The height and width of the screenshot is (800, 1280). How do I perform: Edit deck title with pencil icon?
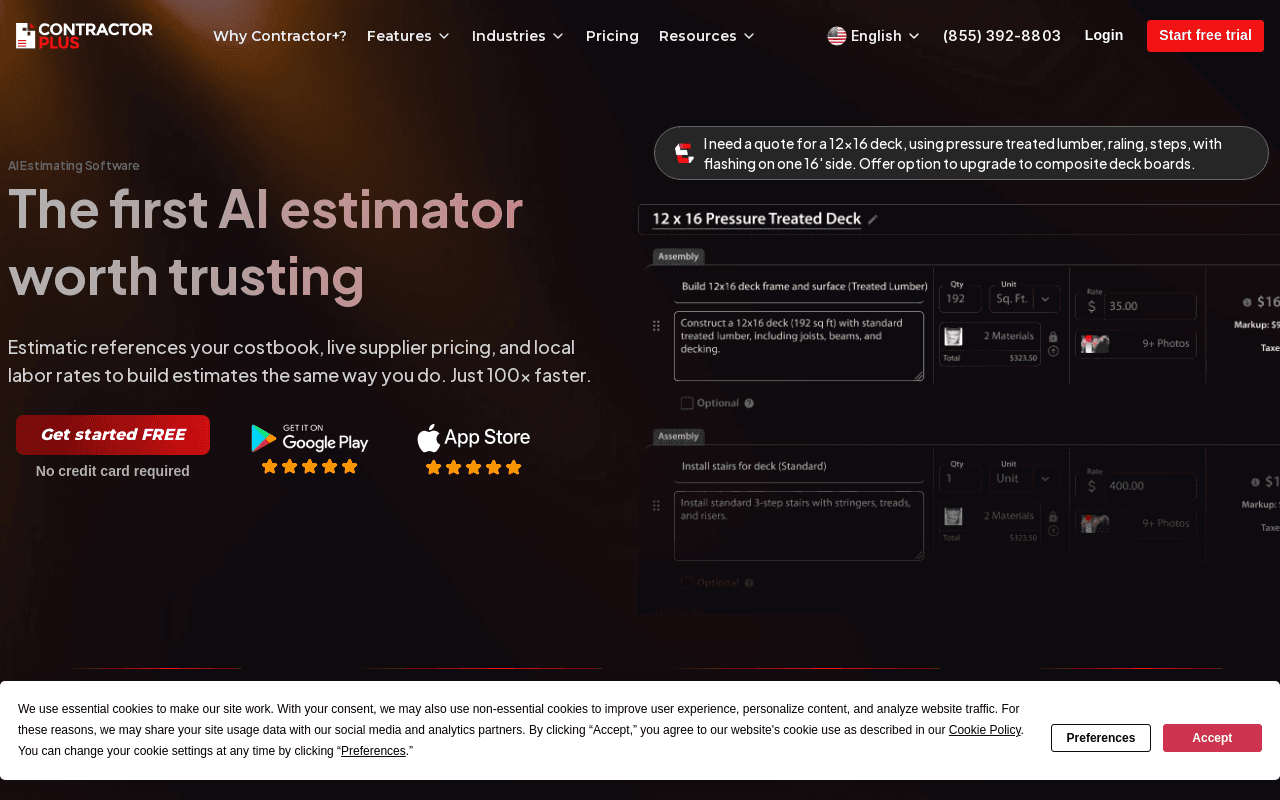point(872,219)
